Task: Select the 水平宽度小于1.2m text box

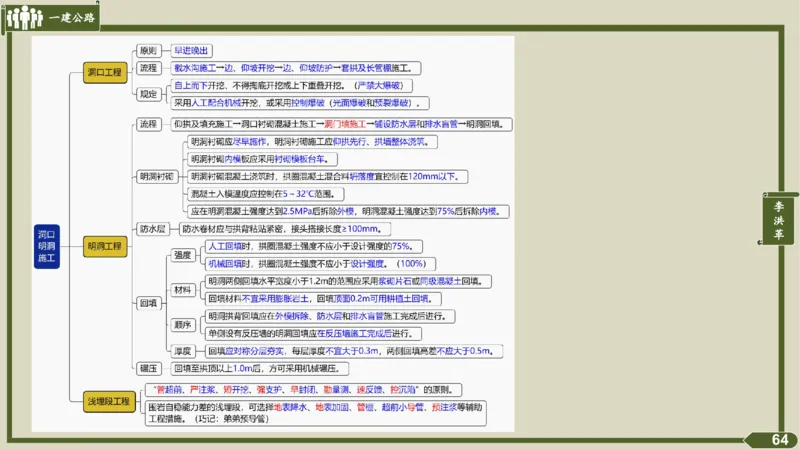Action: pos(348,281)
